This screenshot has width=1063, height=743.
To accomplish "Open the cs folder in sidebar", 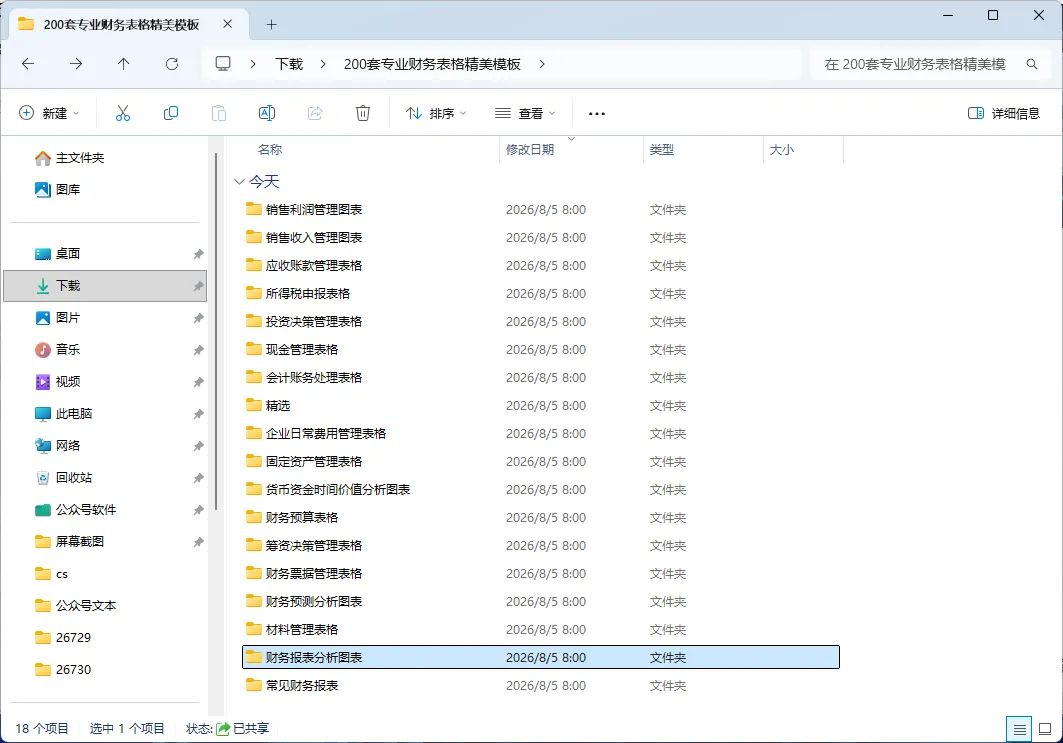I will pos(105,574).
